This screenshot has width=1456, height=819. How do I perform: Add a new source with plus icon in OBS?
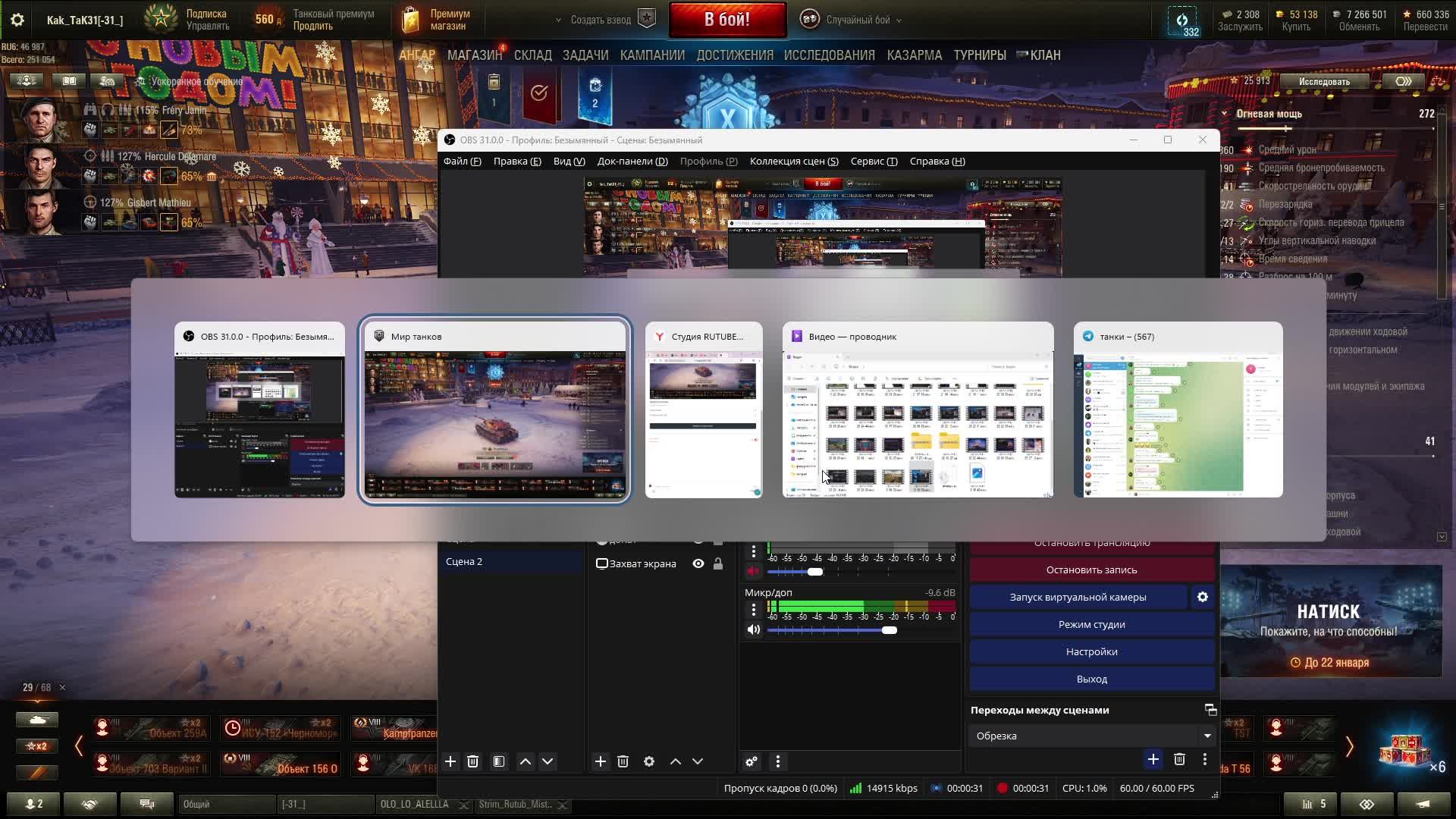tap(601, 761)
